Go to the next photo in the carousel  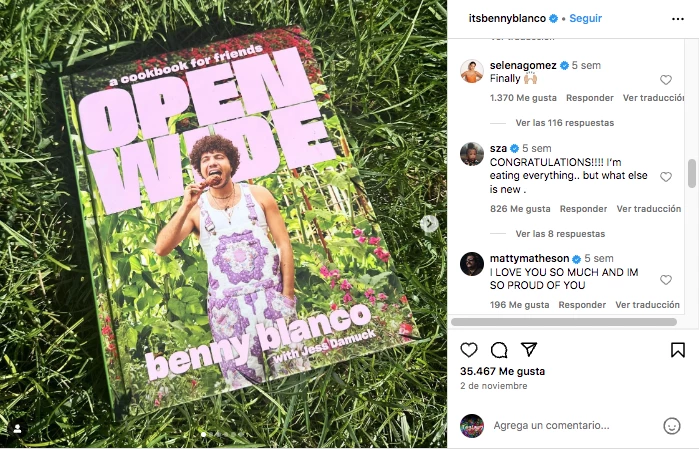click(x=429, y=224)
